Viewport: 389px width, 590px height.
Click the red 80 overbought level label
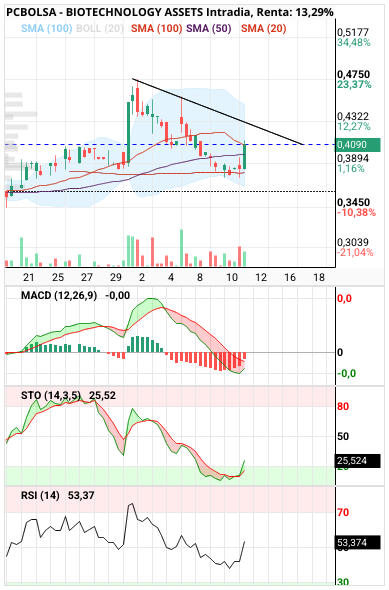pos(343,406)
